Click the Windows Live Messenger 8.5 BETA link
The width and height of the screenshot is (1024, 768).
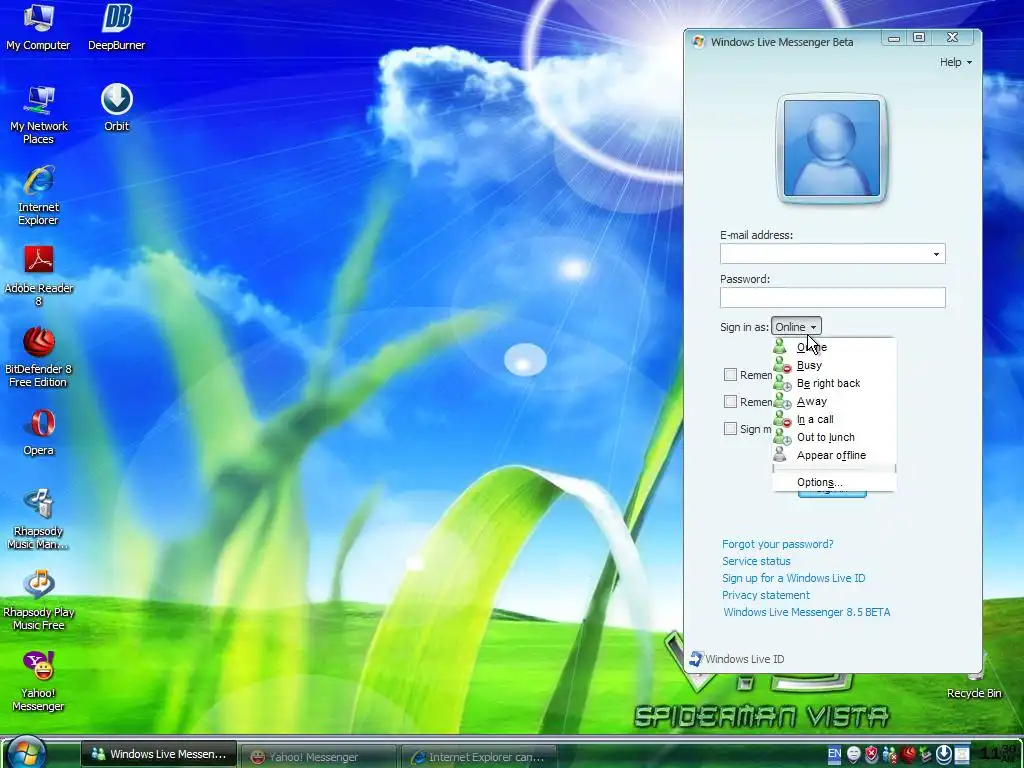coord(807,612)
